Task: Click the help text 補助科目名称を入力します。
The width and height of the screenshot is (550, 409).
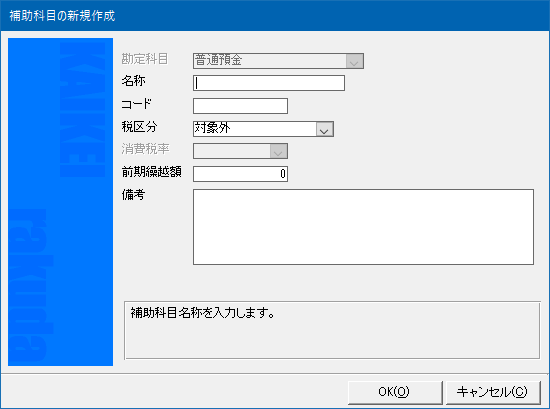Action: click(x=203, y=313)
